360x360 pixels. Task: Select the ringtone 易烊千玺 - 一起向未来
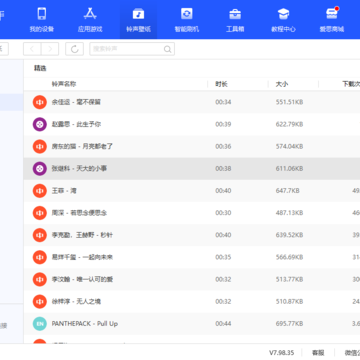click(82, 257)
